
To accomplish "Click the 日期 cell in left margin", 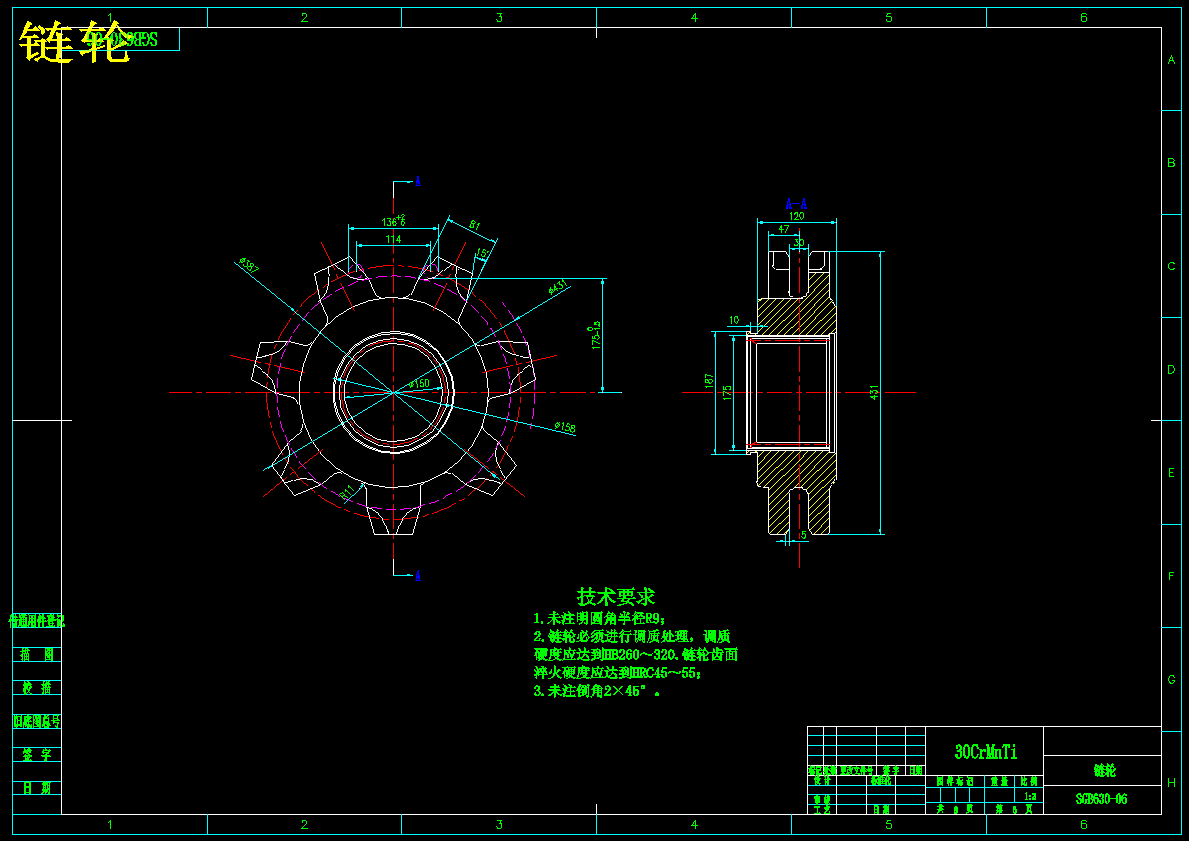I will (36, 788).
